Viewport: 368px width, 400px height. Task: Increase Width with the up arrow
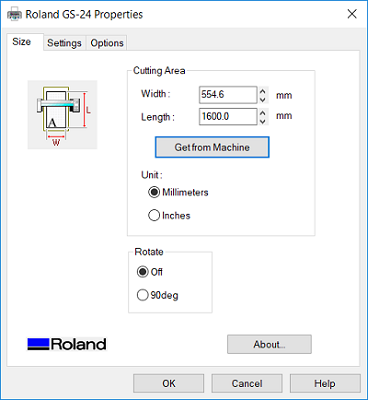tap(263, 91)
